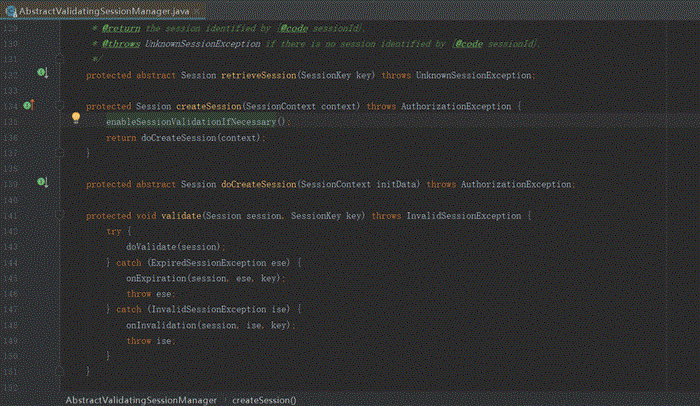Click the onInvalidation method call
Viewport: 700px width, 406px height.
(x=161, y=325)
